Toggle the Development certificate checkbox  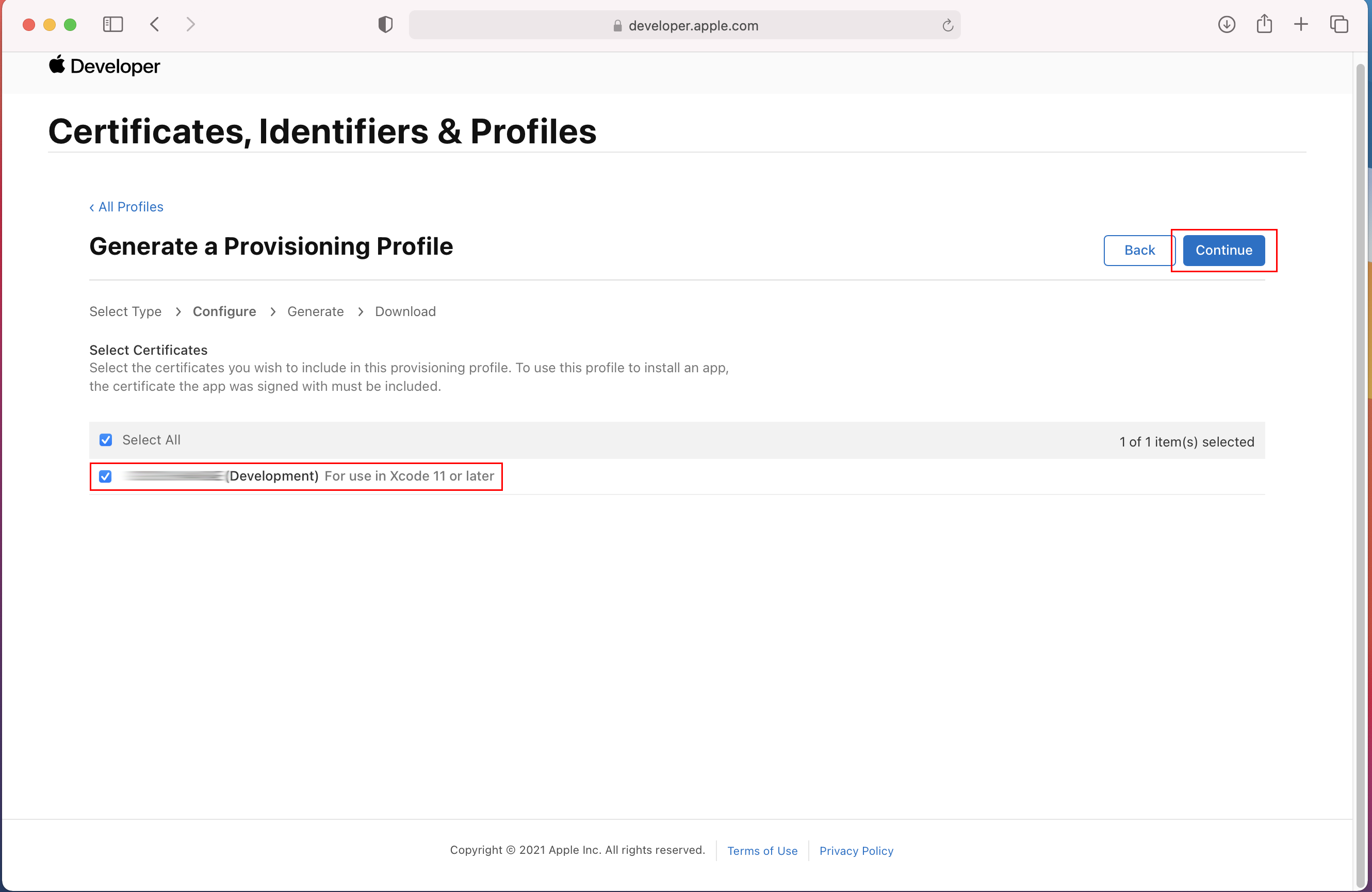pos(105,476)
